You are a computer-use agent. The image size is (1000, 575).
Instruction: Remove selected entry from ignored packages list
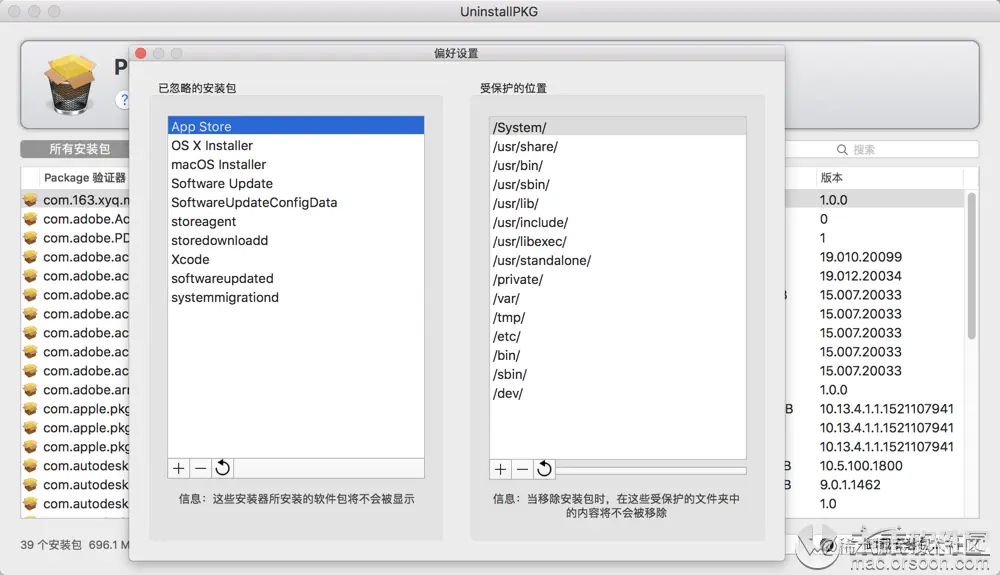[x=200, y=469]
